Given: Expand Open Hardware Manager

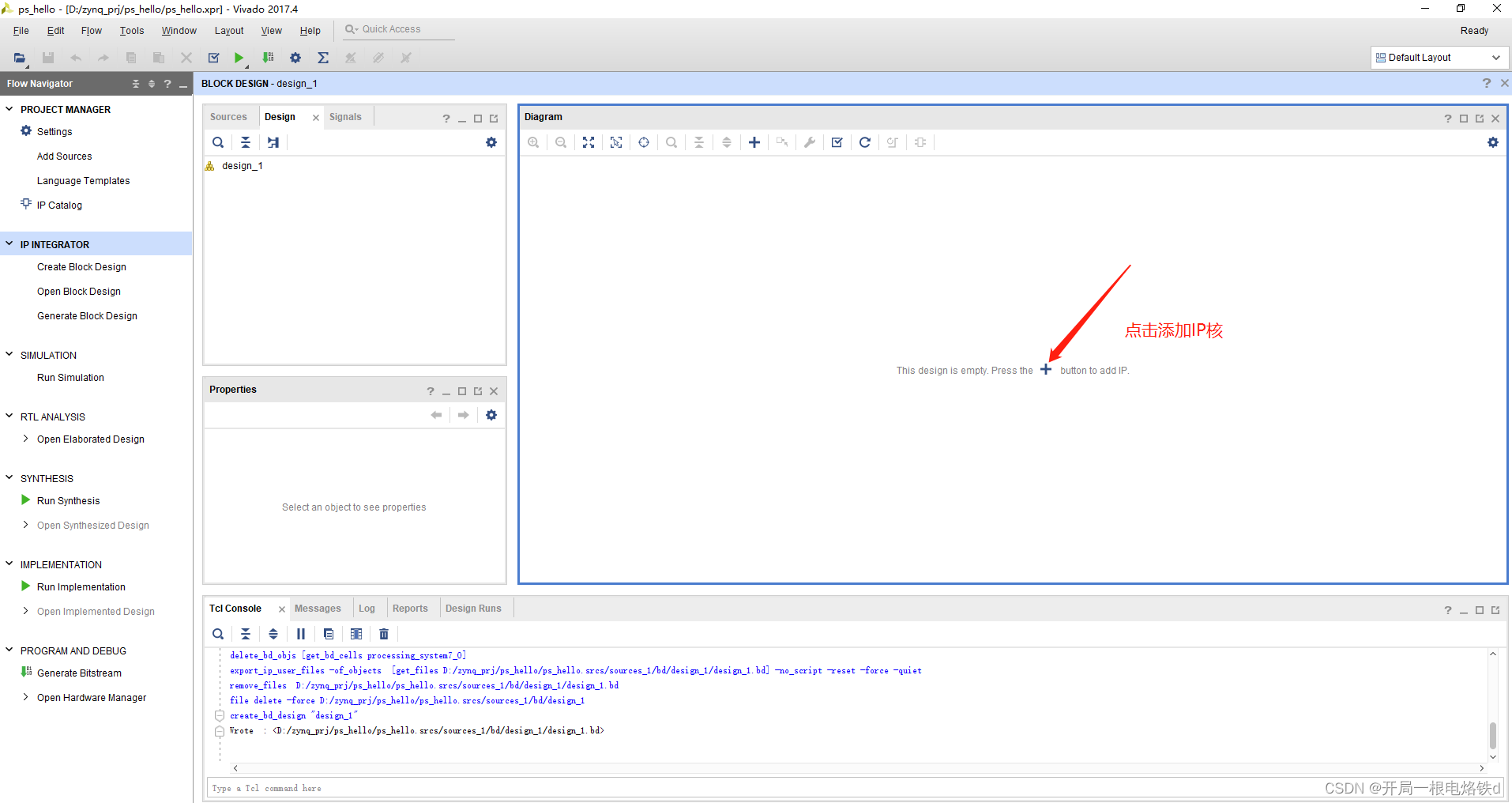Looking at the screenshot, I should (x=26, y=697).
